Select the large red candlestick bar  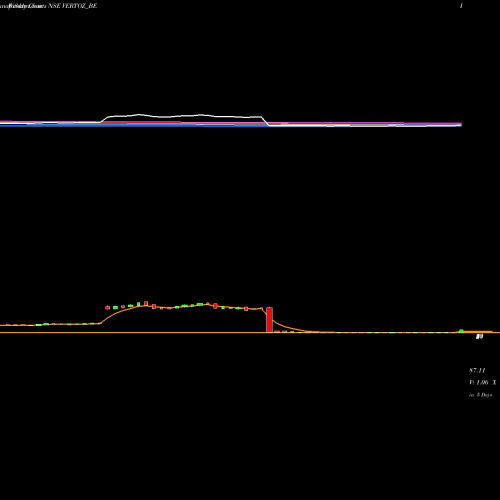coord(269,320)
